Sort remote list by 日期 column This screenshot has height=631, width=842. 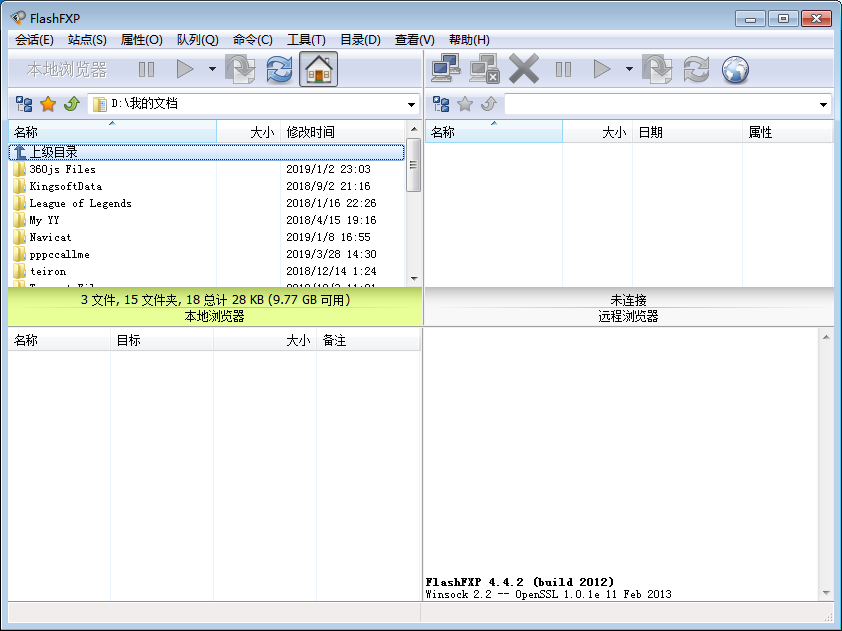(x=687, y=132)
